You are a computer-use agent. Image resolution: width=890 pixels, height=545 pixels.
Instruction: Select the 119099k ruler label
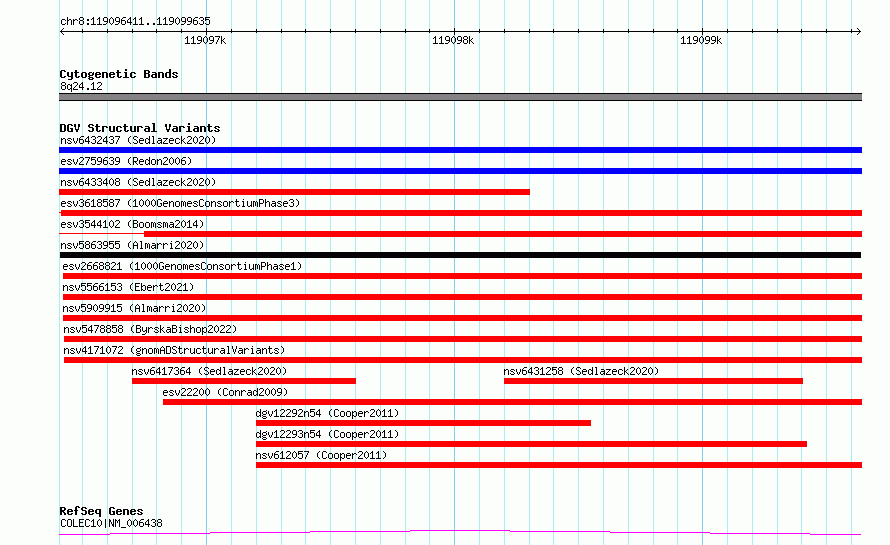tap(701, 40)
